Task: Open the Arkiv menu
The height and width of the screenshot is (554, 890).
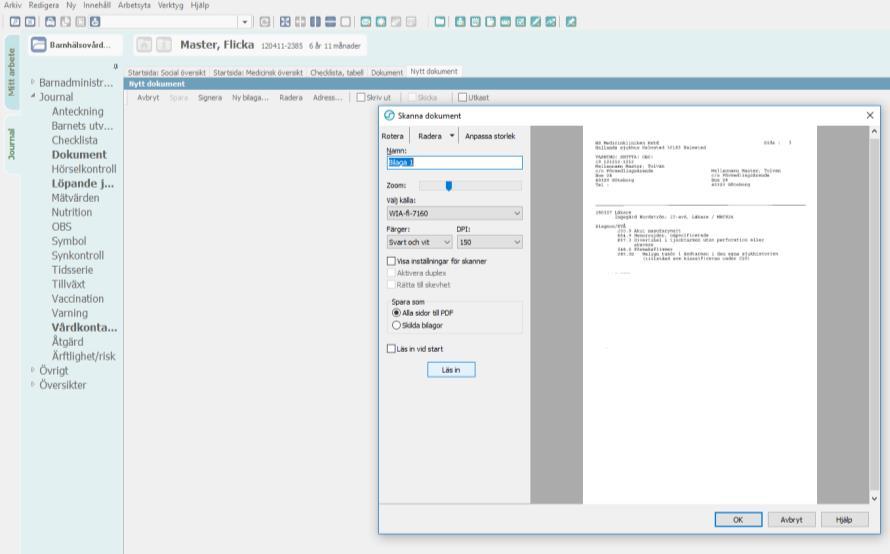Action: (x=12, y=5)
